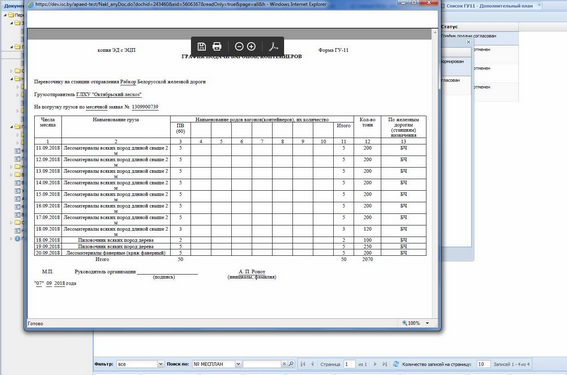Click the page number input field

pyautogui.click(x=349, y=364)
